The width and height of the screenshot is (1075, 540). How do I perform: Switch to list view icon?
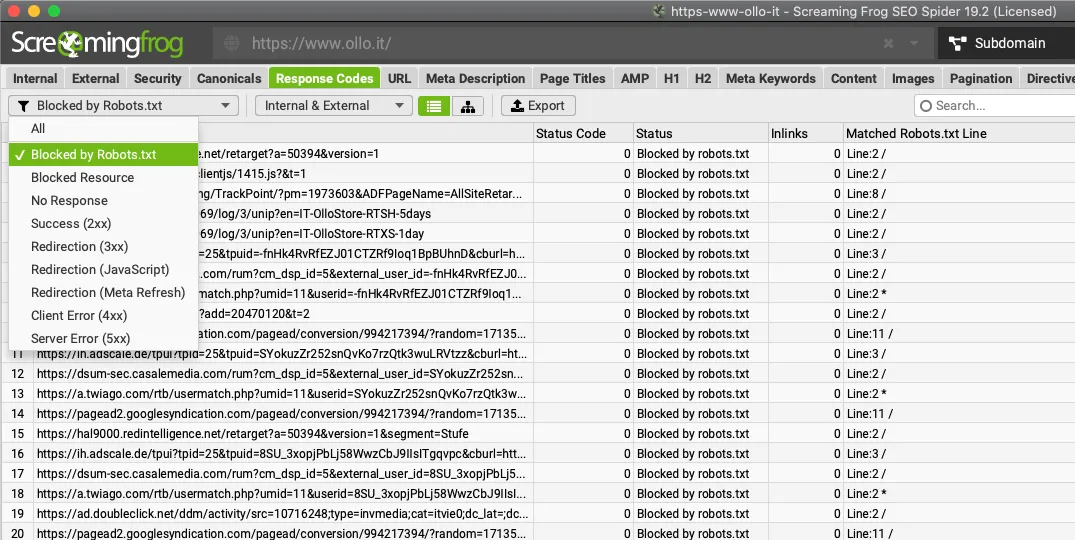433,106
